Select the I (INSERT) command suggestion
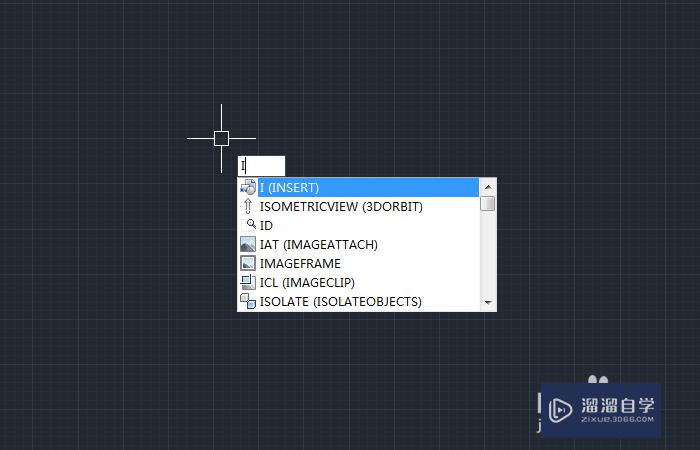The width and height of the screenshot is (700, 450). (359, 188)
